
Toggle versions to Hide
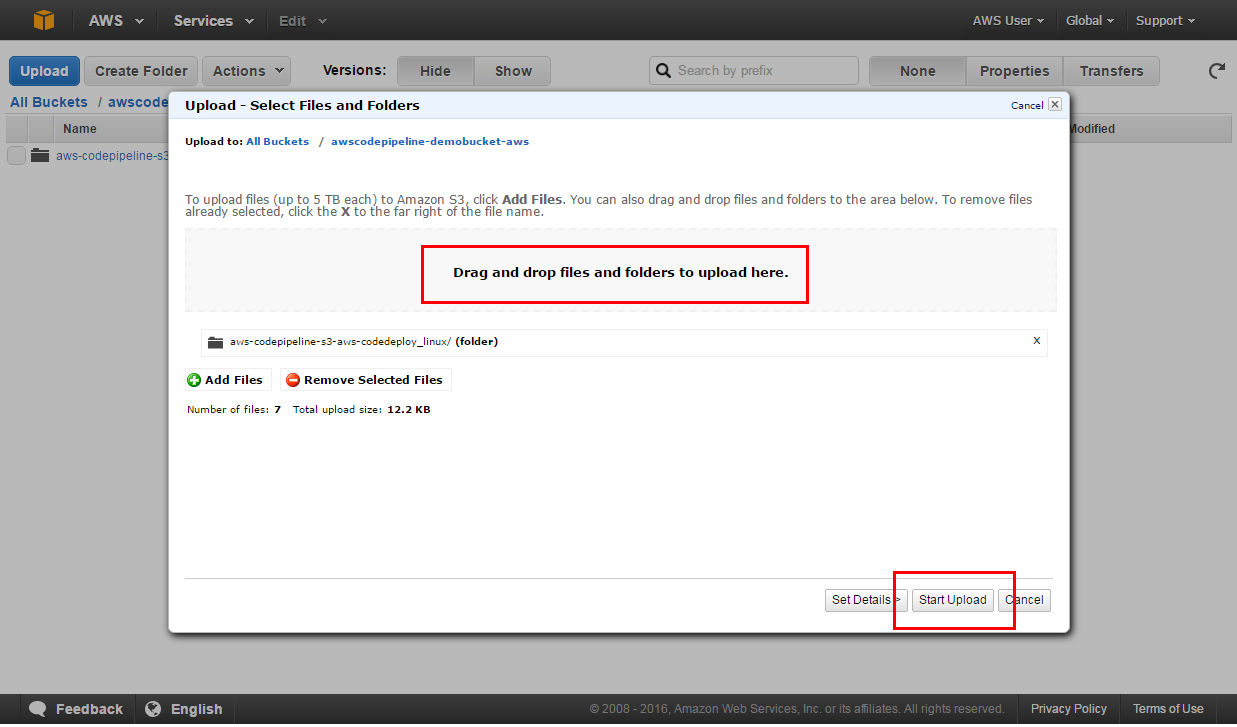[435, 71]
